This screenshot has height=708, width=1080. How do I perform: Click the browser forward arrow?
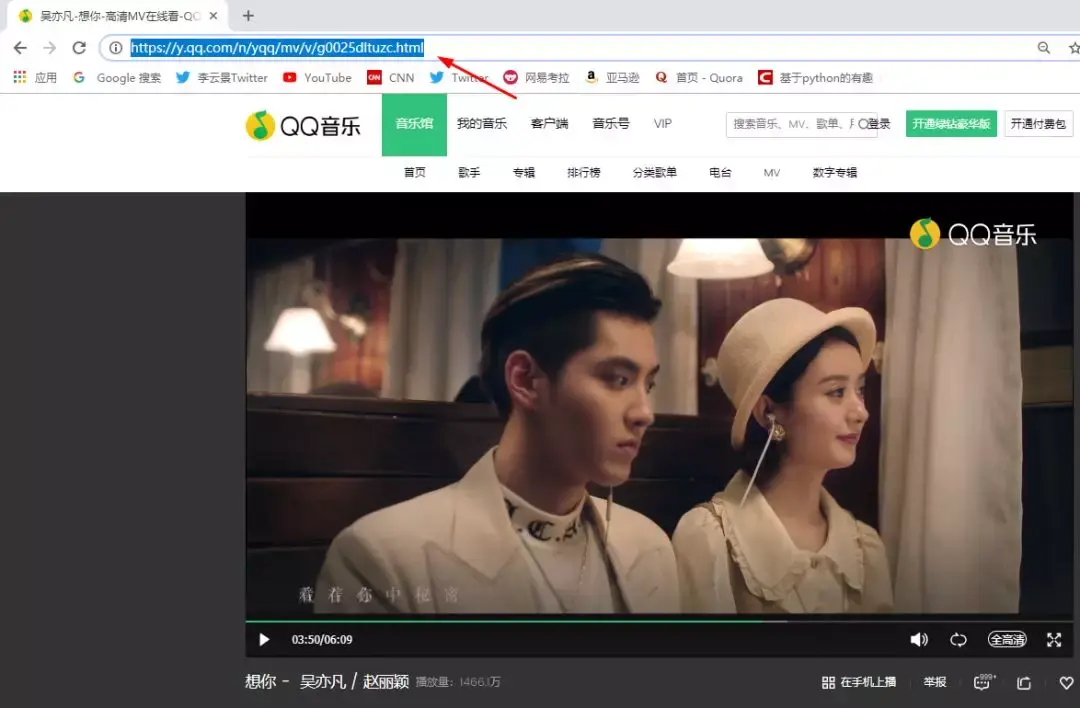coord(50,48)
